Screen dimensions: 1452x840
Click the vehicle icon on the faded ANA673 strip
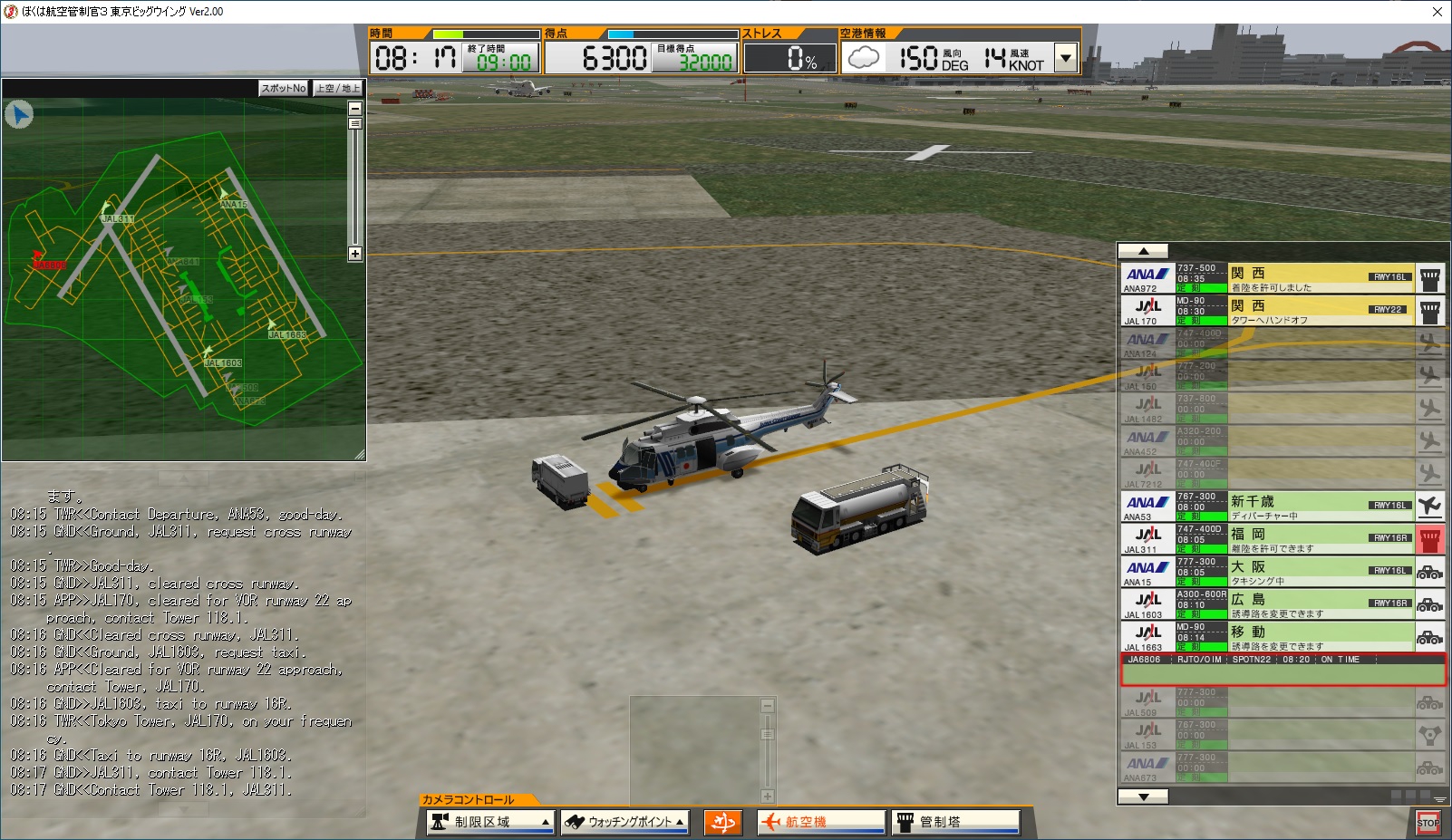1430,768
